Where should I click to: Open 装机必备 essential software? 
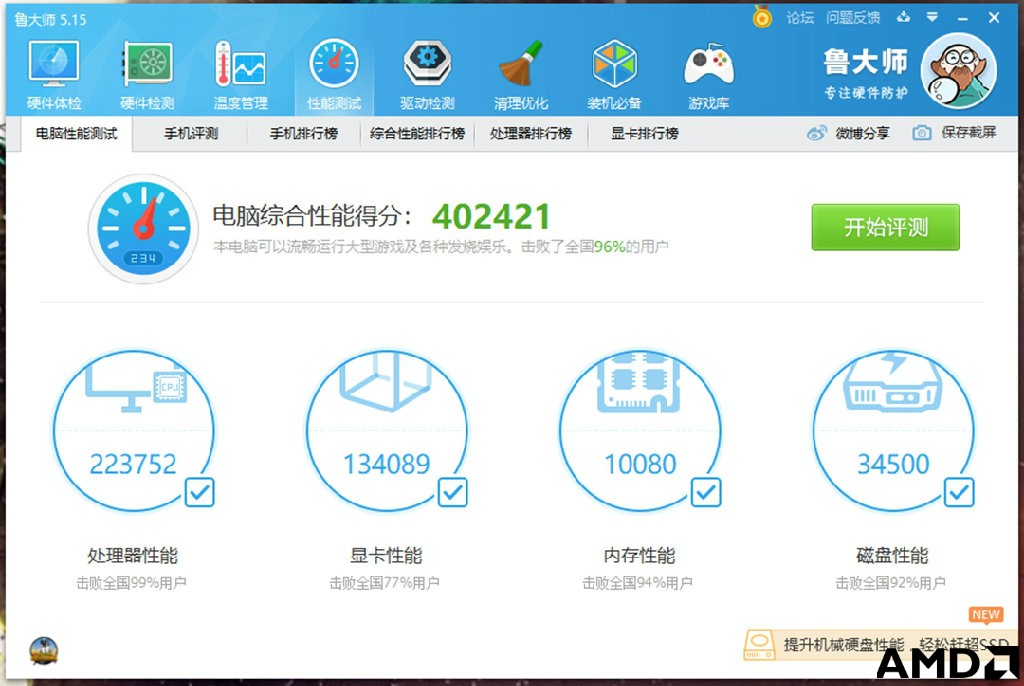614,74
